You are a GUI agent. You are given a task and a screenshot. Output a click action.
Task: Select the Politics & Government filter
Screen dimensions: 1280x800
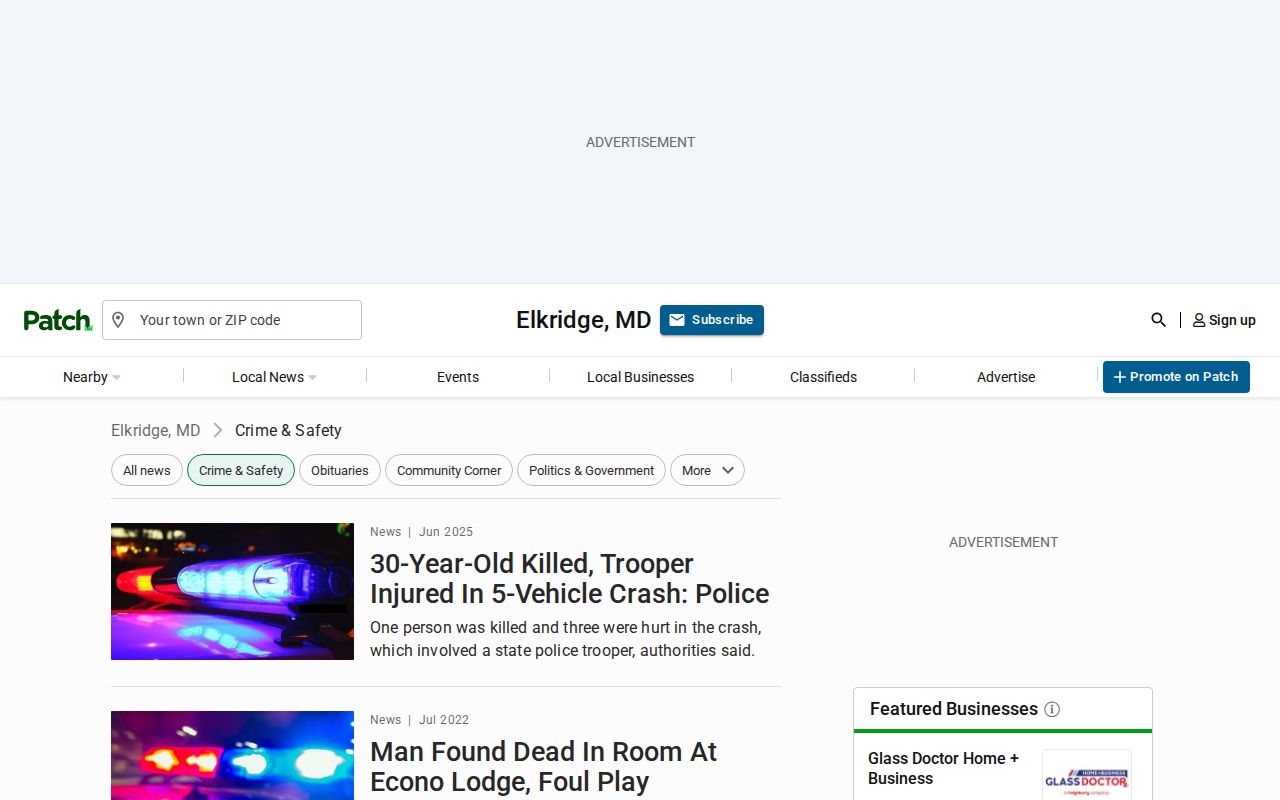click(x=591, y=470)
